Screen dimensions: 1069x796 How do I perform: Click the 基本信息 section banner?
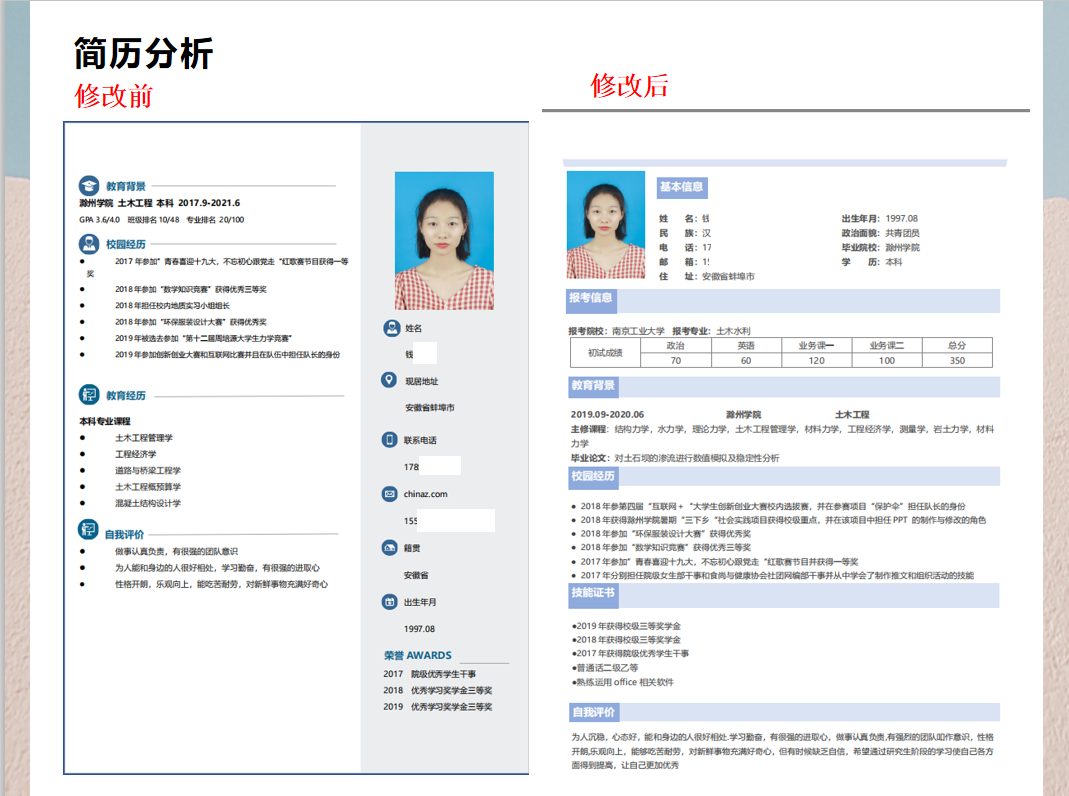pos(681,187)
